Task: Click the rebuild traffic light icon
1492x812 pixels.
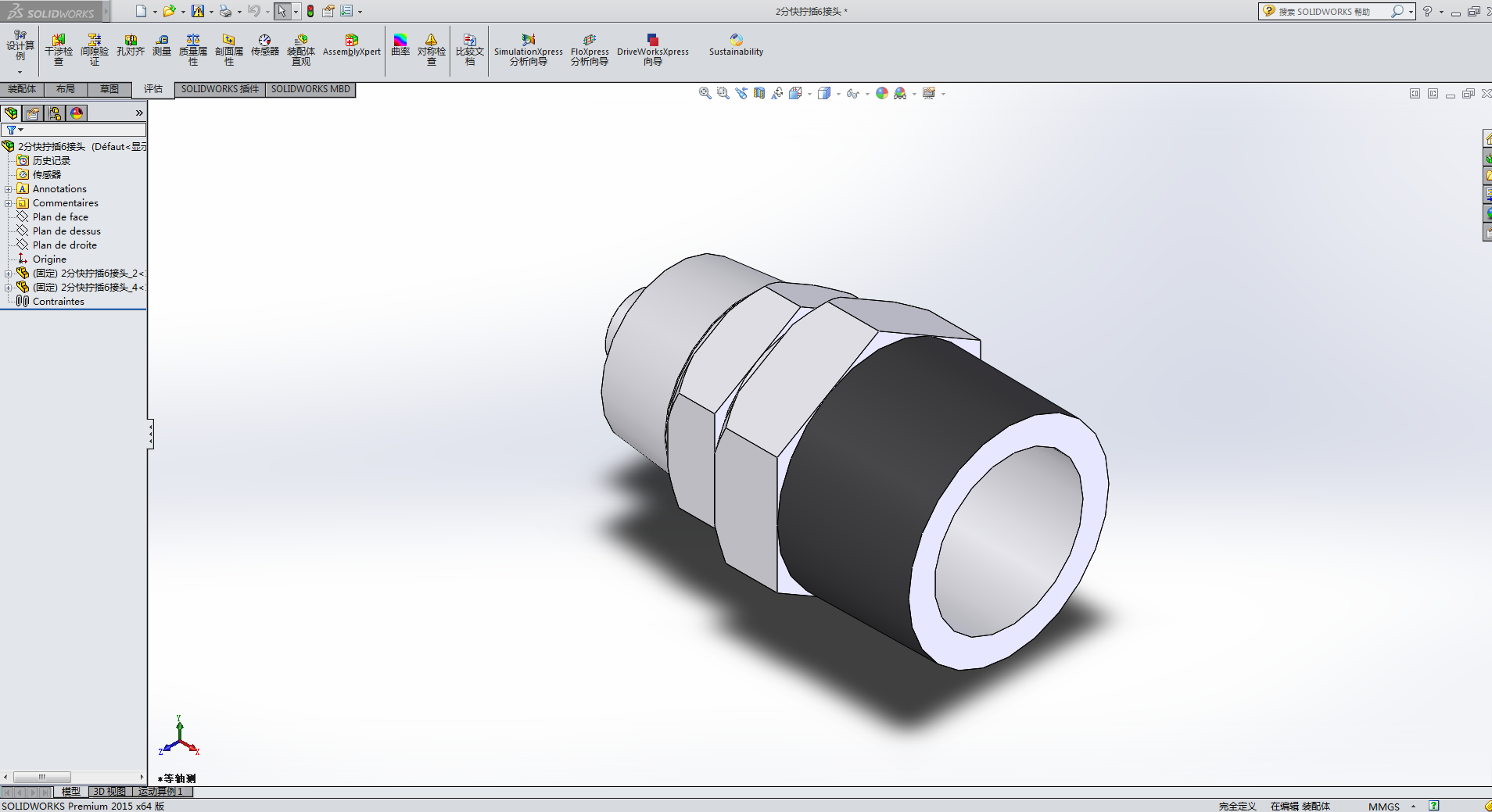Action: click(x=310, y=11)
